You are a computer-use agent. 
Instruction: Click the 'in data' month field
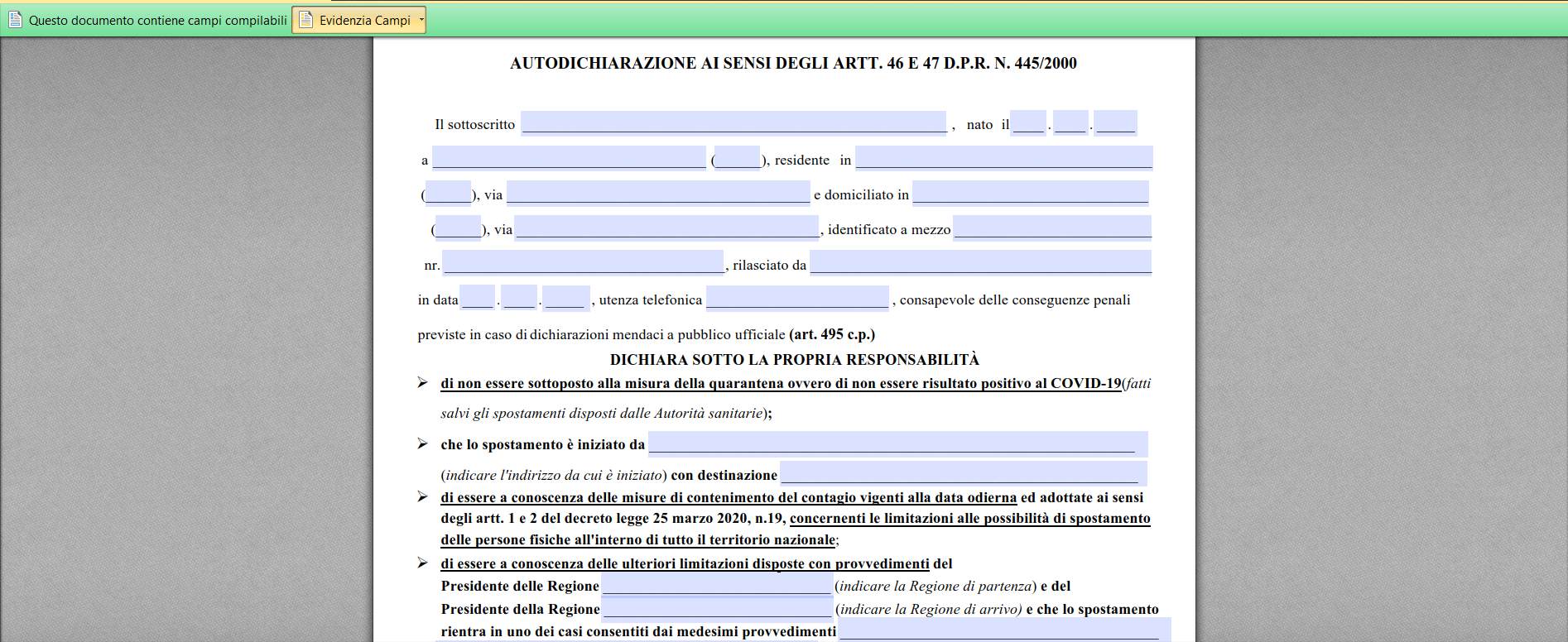[519, 298]
